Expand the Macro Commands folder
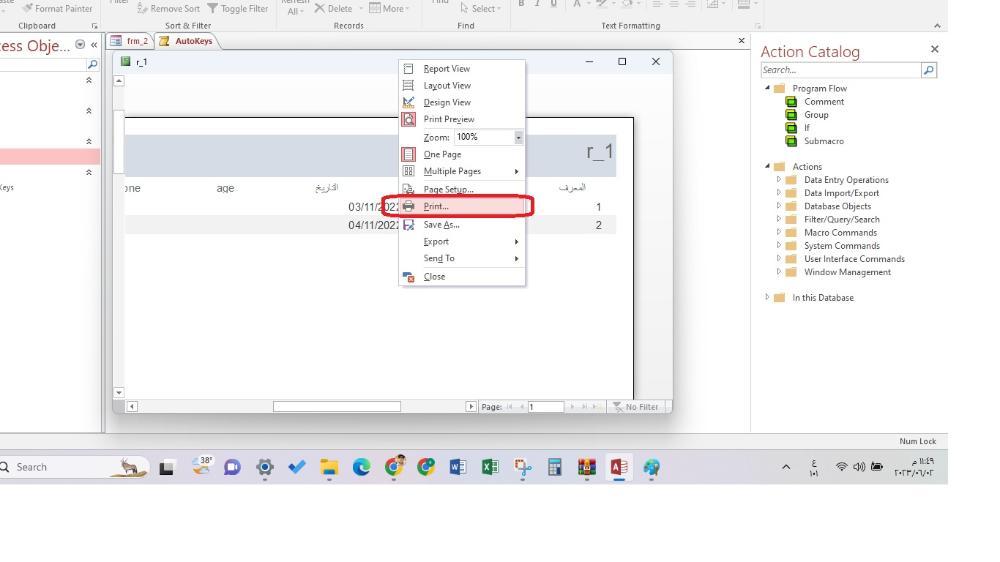The image size is (1000, 562). (779, 232)
